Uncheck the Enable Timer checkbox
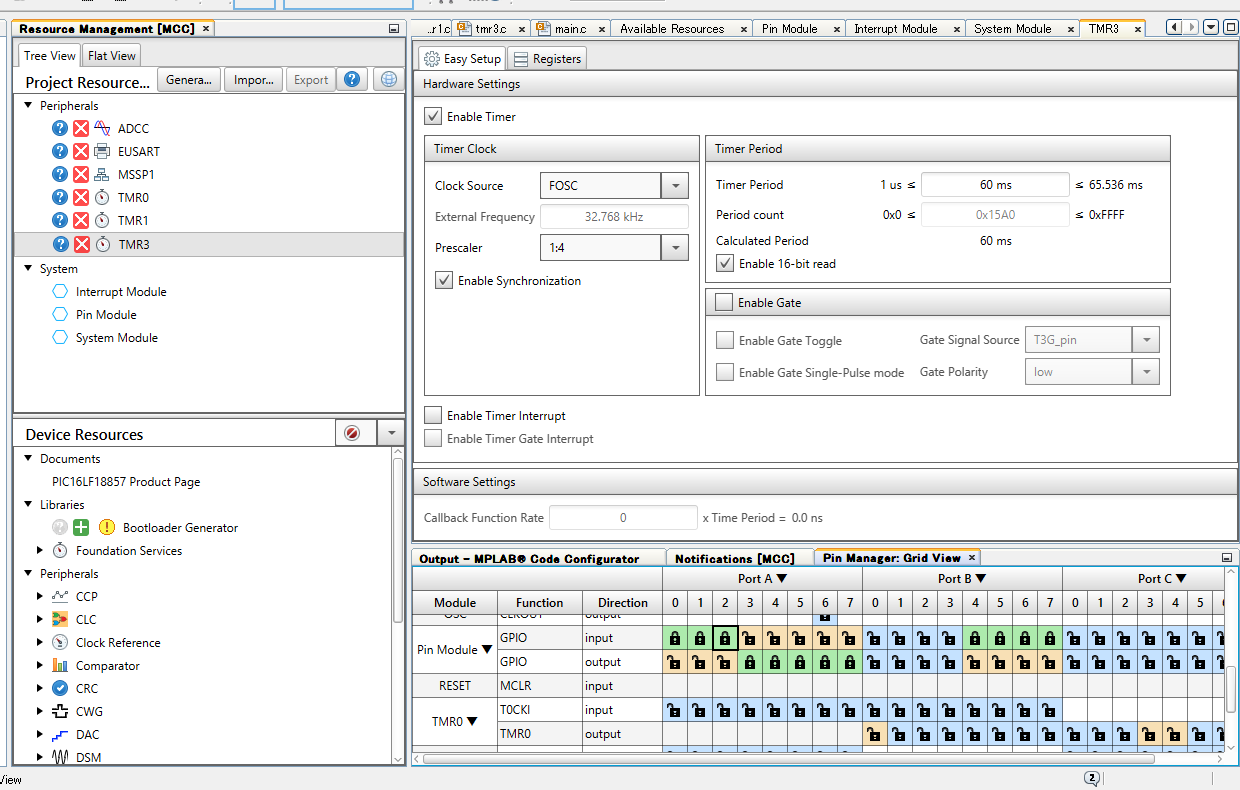The image size is (1240, 790). (x=433, y=117)
